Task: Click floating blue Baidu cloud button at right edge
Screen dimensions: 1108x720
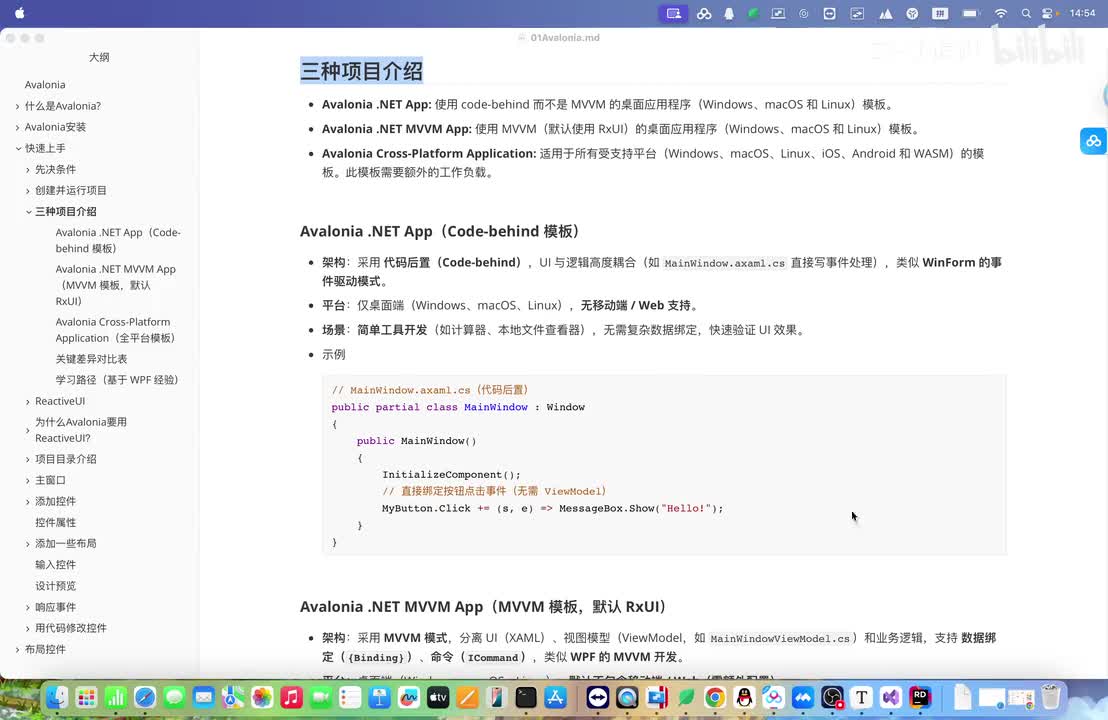Action: click(1093, 141)
